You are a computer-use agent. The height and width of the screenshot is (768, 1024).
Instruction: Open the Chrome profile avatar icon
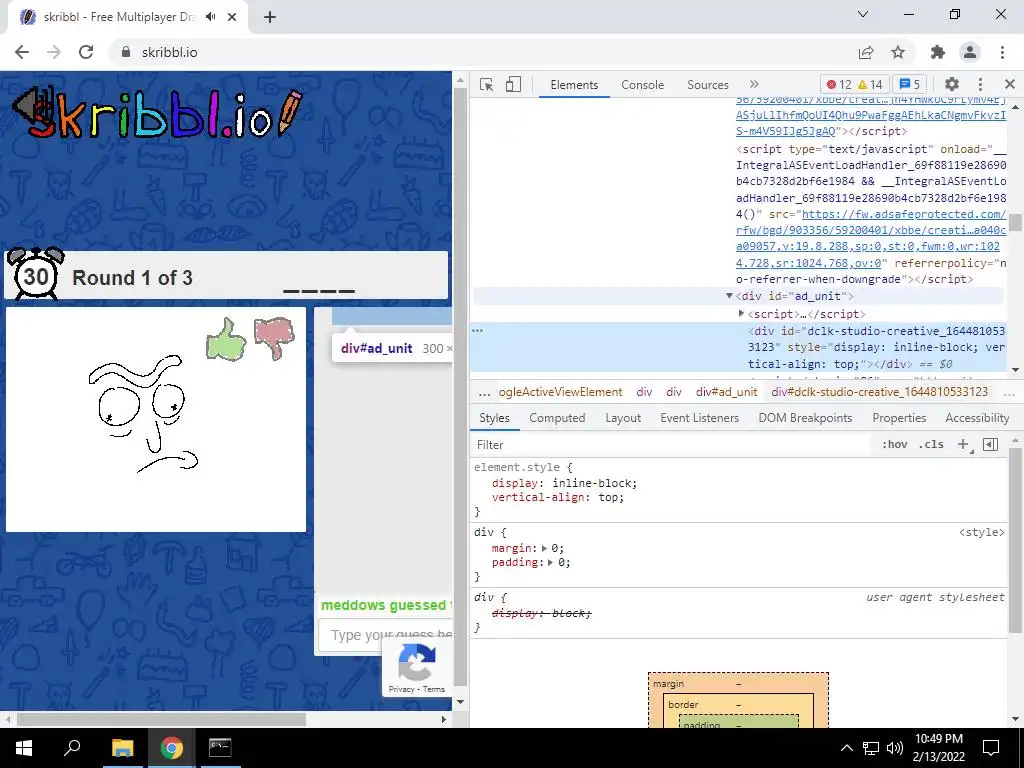coord(970,52)
